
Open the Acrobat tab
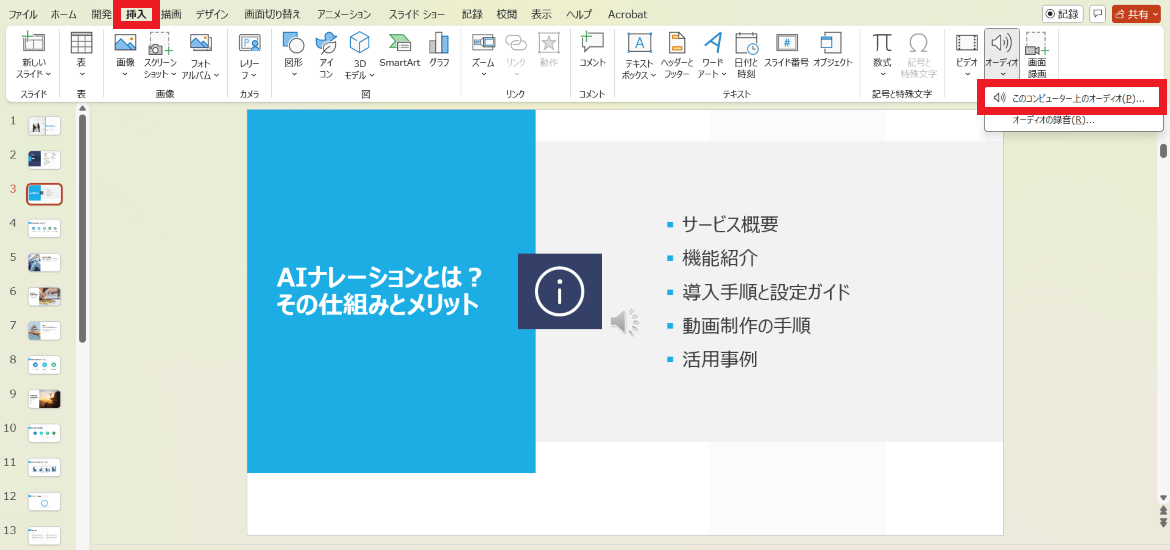pyautogui.click(x=628, y=14)
